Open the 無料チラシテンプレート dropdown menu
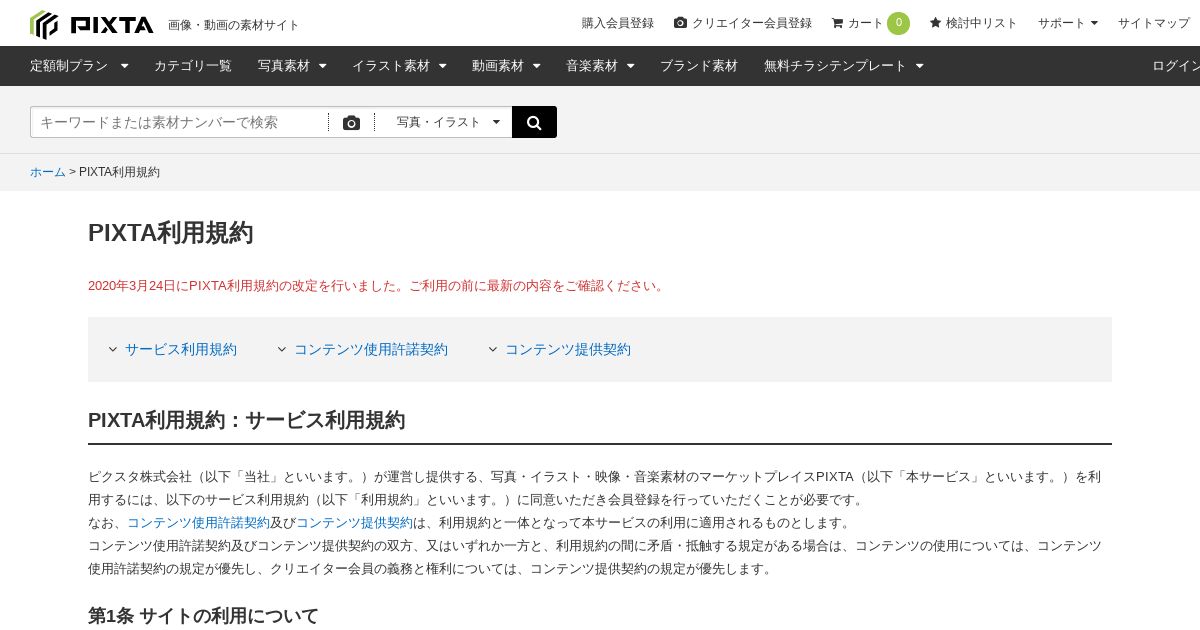This screenshot has height=630, width=1200. [x=844, y=66]
